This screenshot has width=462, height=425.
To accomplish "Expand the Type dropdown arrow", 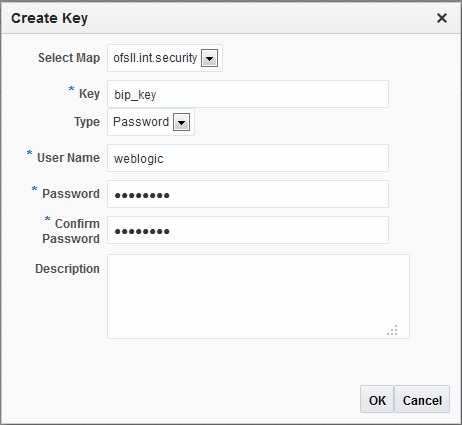I will pyautogui.click(x=181, y=122).
